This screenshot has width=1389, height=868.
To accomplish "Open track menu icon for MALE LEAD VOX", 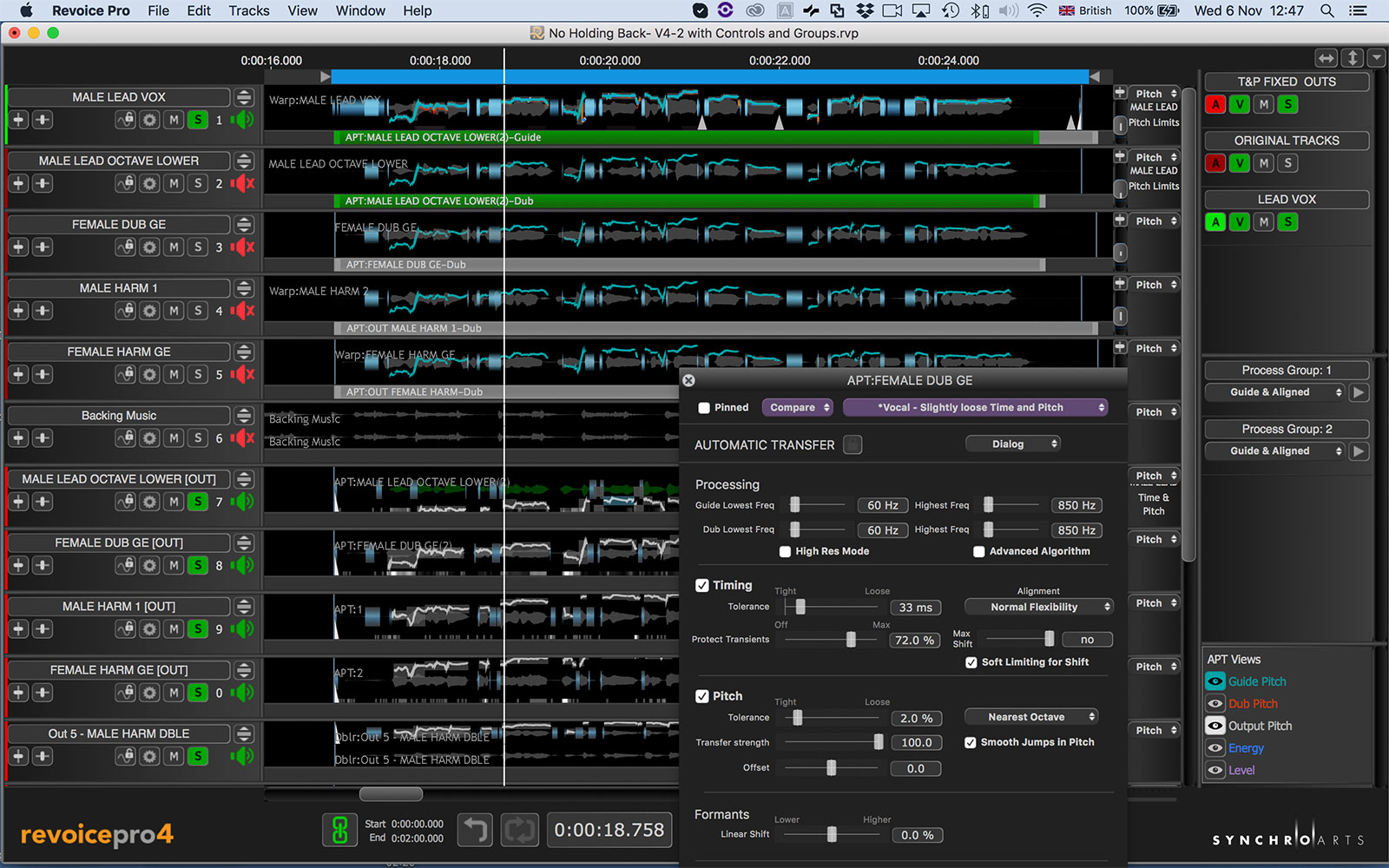I will pyautogui.click(x=245, y=97).
